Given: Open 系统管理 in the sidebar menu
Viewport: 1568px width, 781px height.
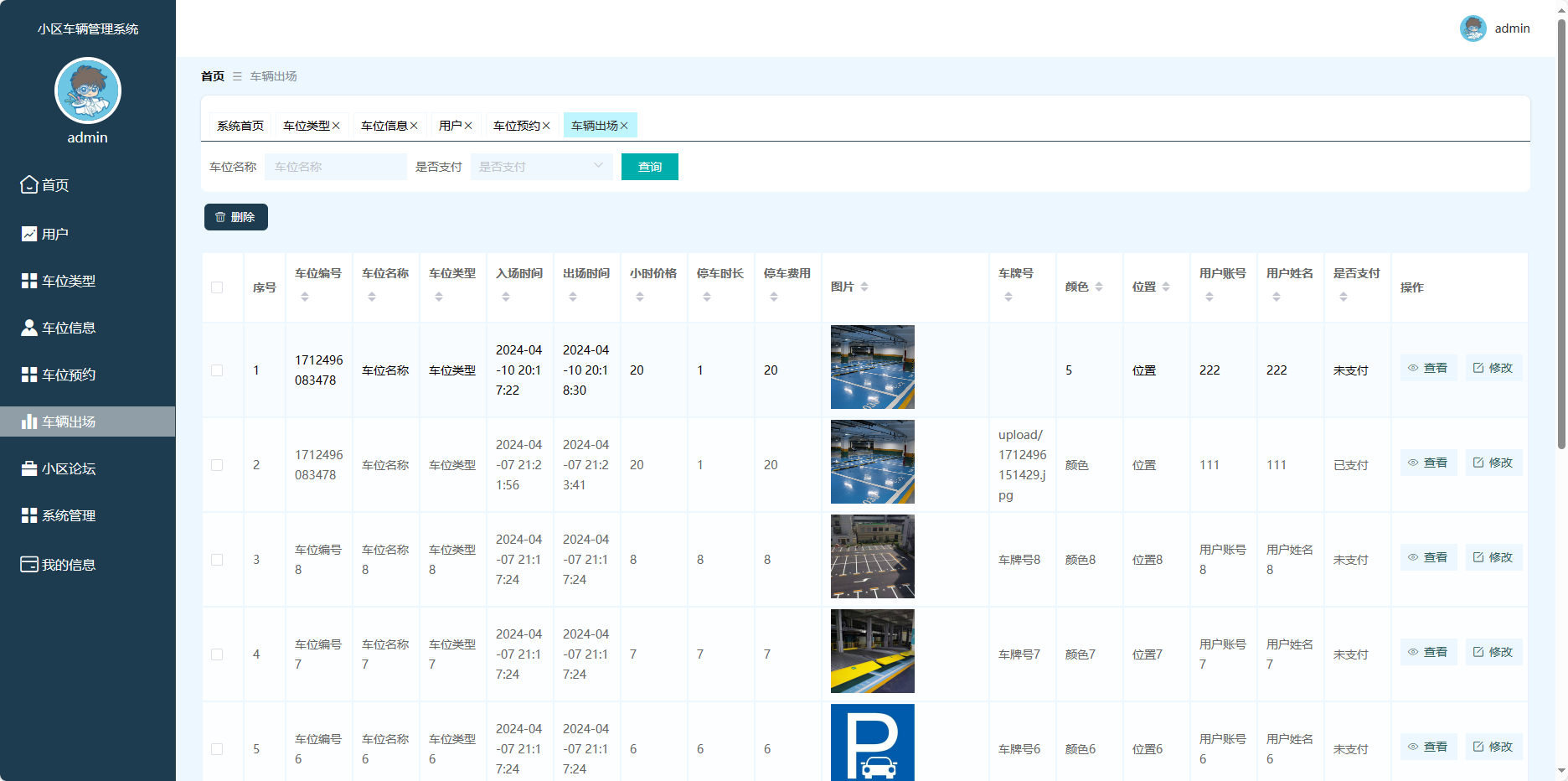Looking at the screenshot, I should tap(88, 515).
